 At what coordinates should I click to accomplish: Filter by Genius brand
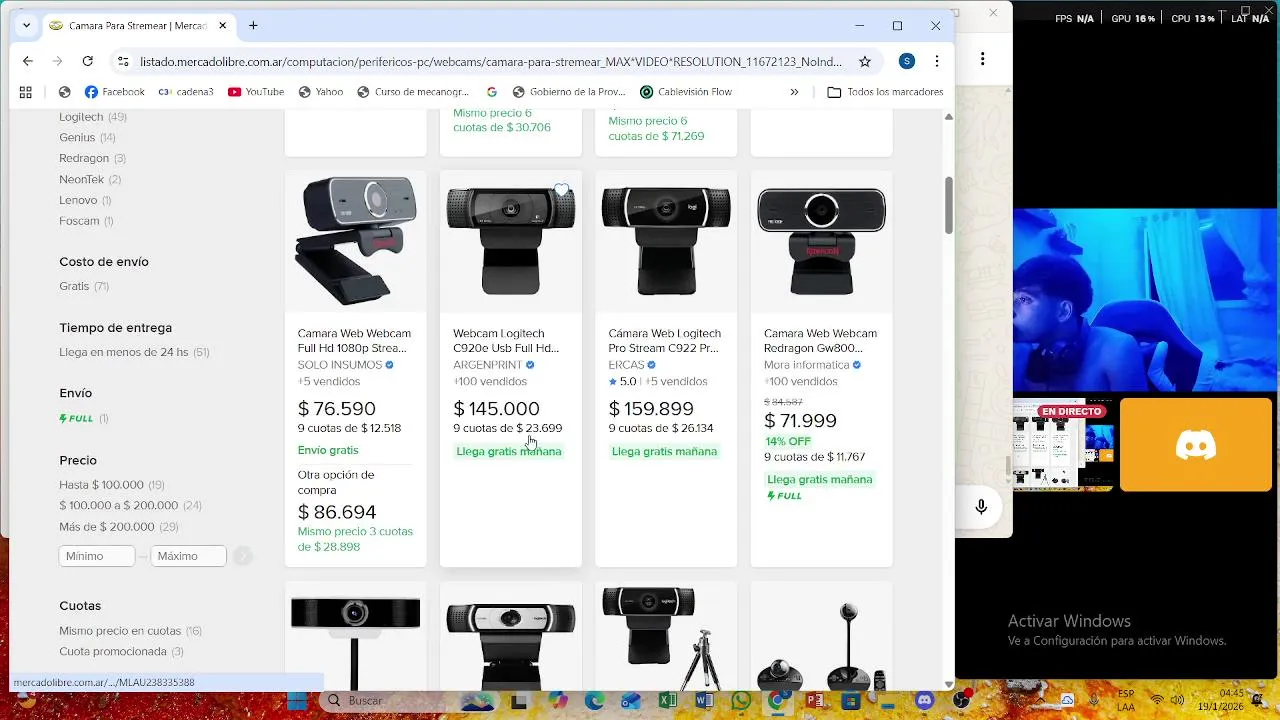[x=87, y=138]
